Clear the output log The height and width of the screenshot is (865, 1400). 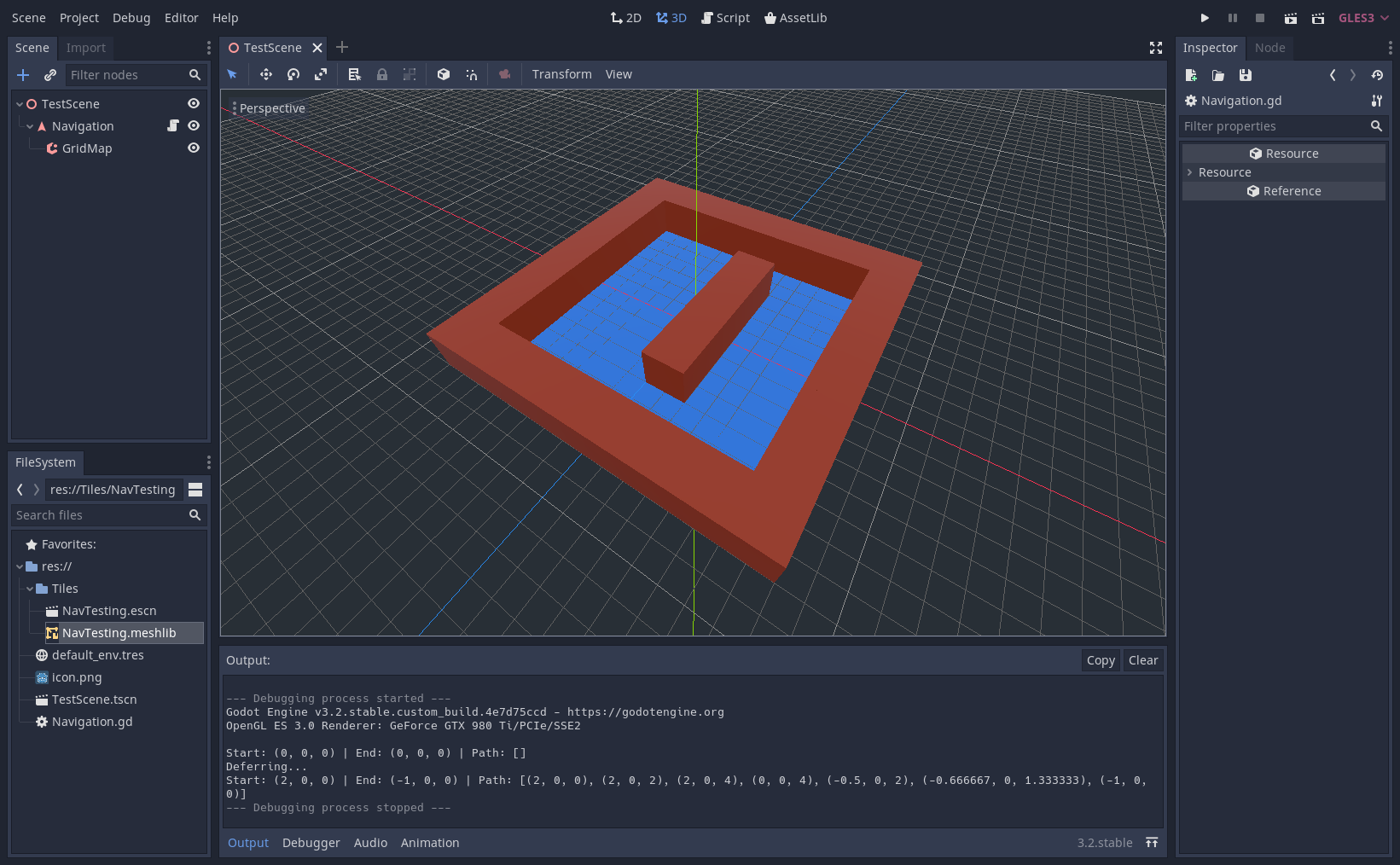click(x=1143, y=660)
